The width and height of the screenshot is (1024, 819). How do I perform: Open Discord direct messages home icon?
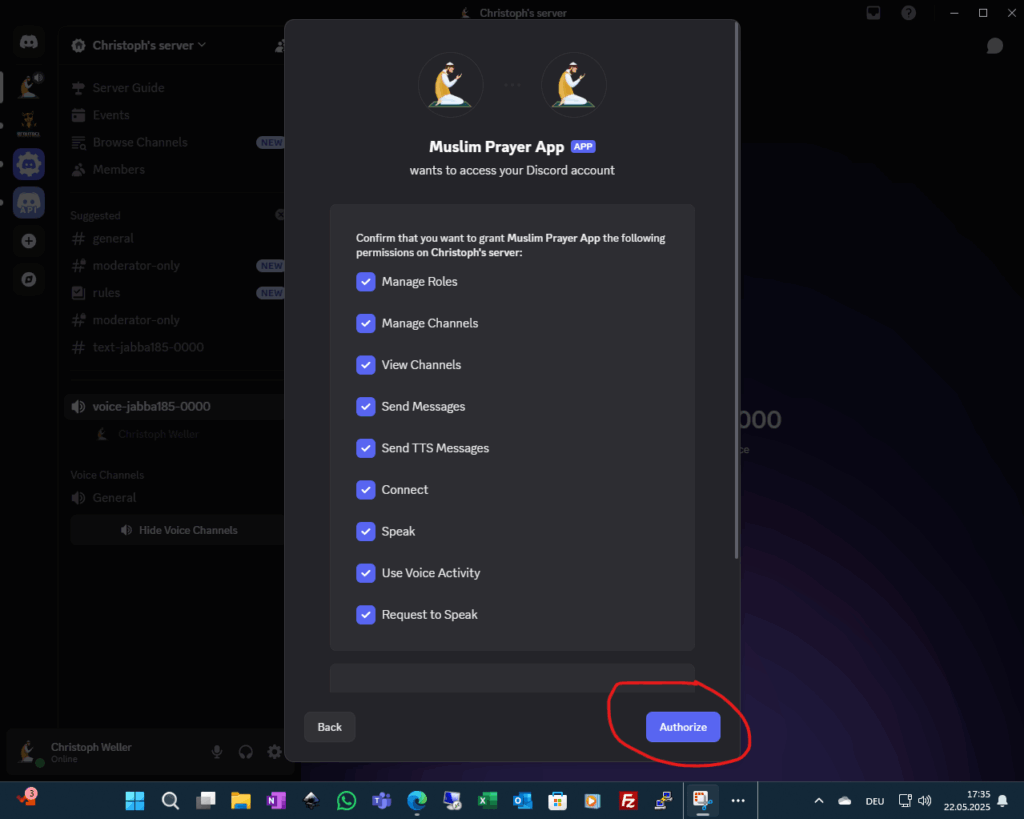point(29,42)
